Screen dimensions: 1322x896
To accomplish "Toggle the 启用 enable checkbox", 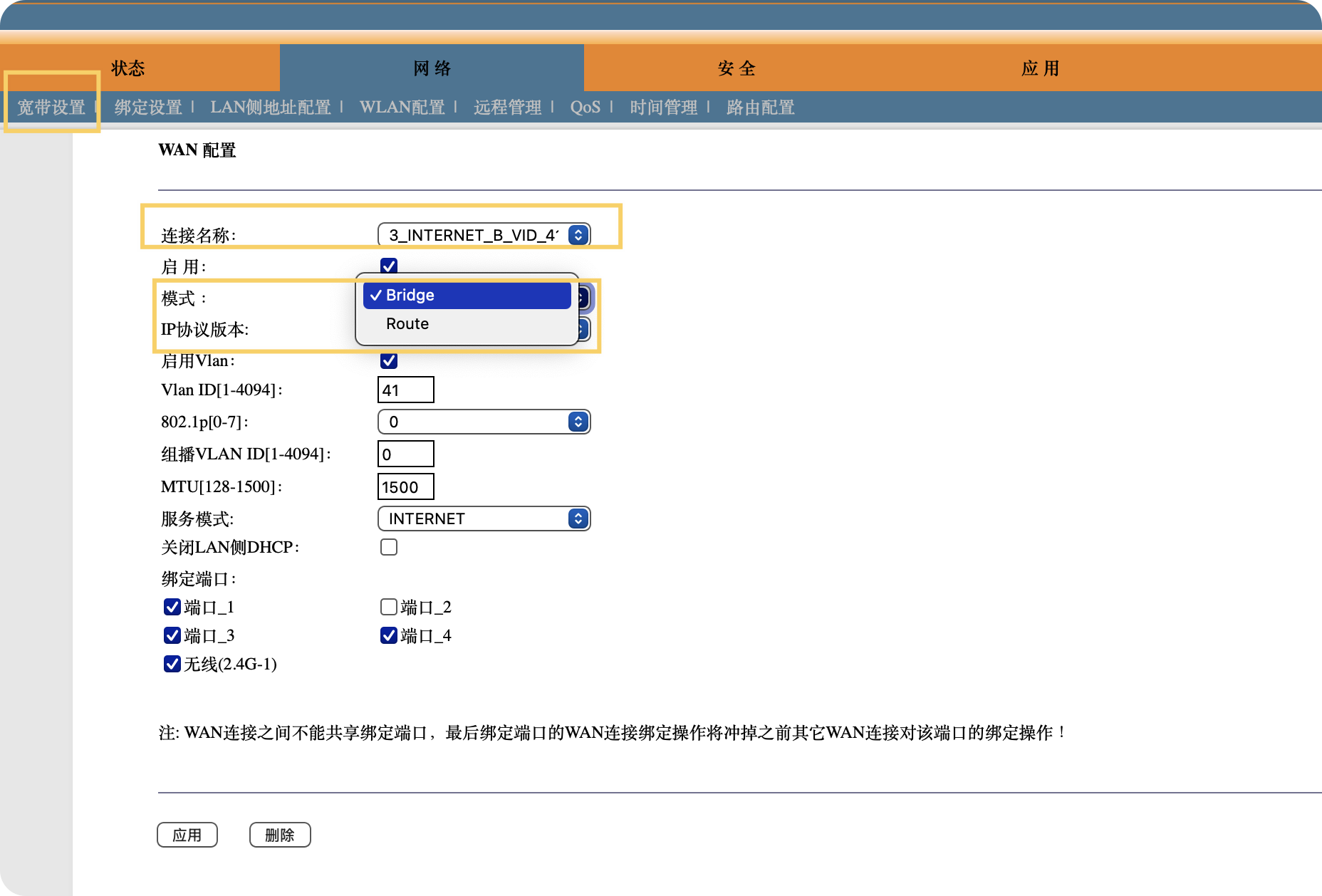I will click(389, 266).
